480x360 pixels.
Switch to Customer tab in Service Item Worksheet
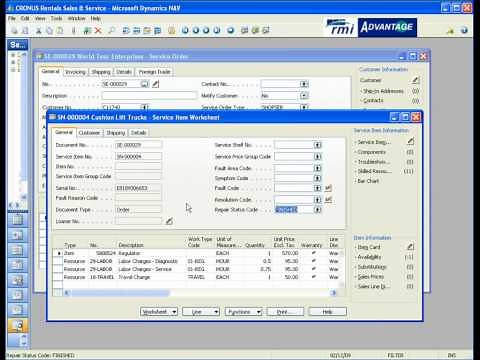pyautogui.click(x=89, y=133)
